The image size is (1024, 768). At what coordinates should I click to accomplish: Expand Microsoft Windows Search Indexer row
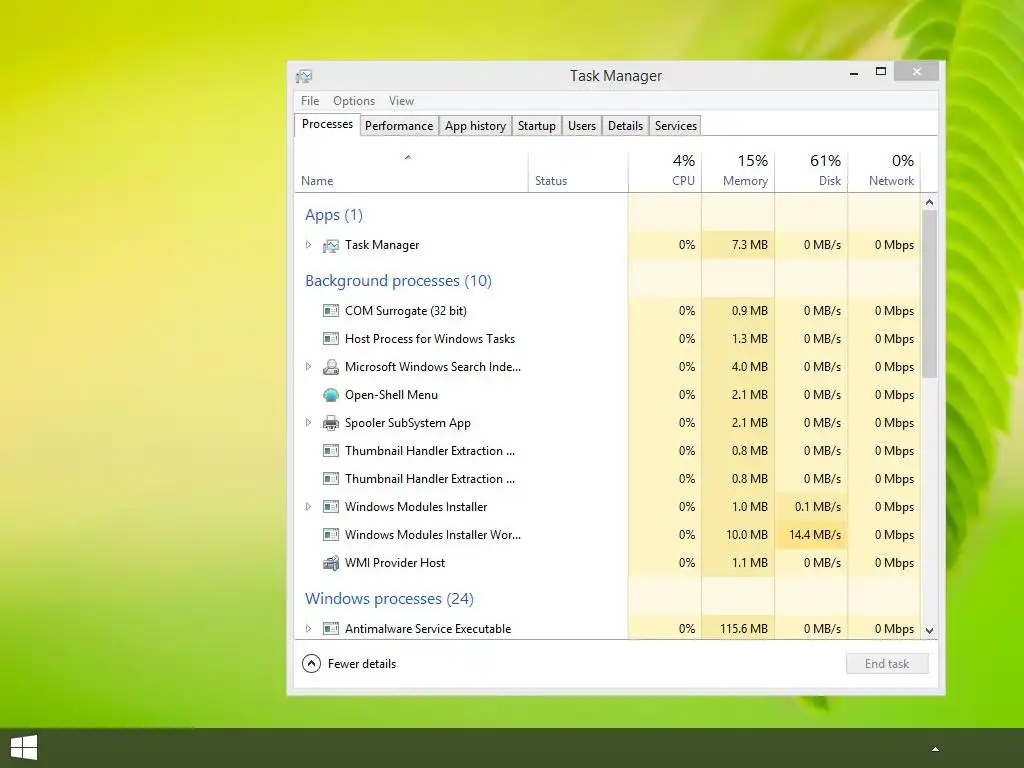[x=308, y=367]
